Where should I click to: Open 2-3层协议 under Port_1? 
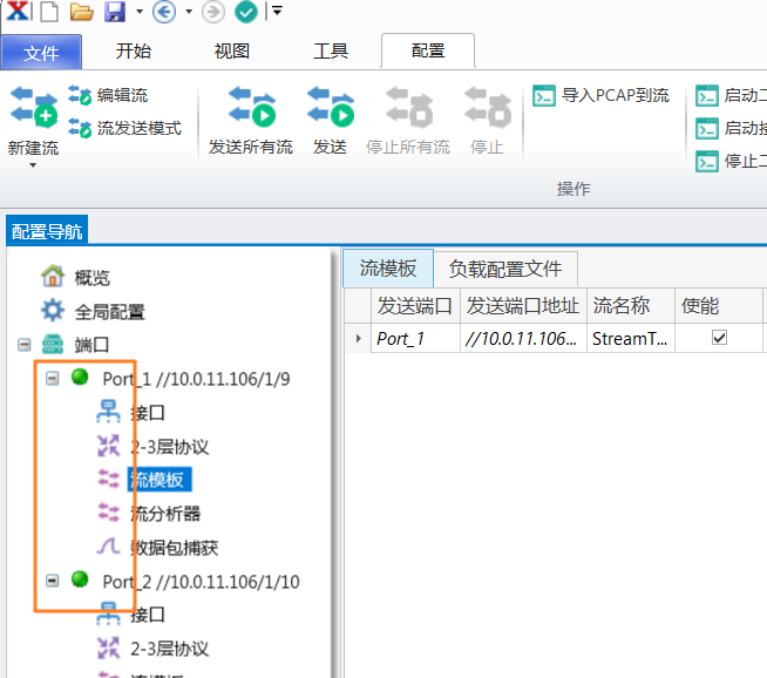pyautogui.click(x=169, y=447)
